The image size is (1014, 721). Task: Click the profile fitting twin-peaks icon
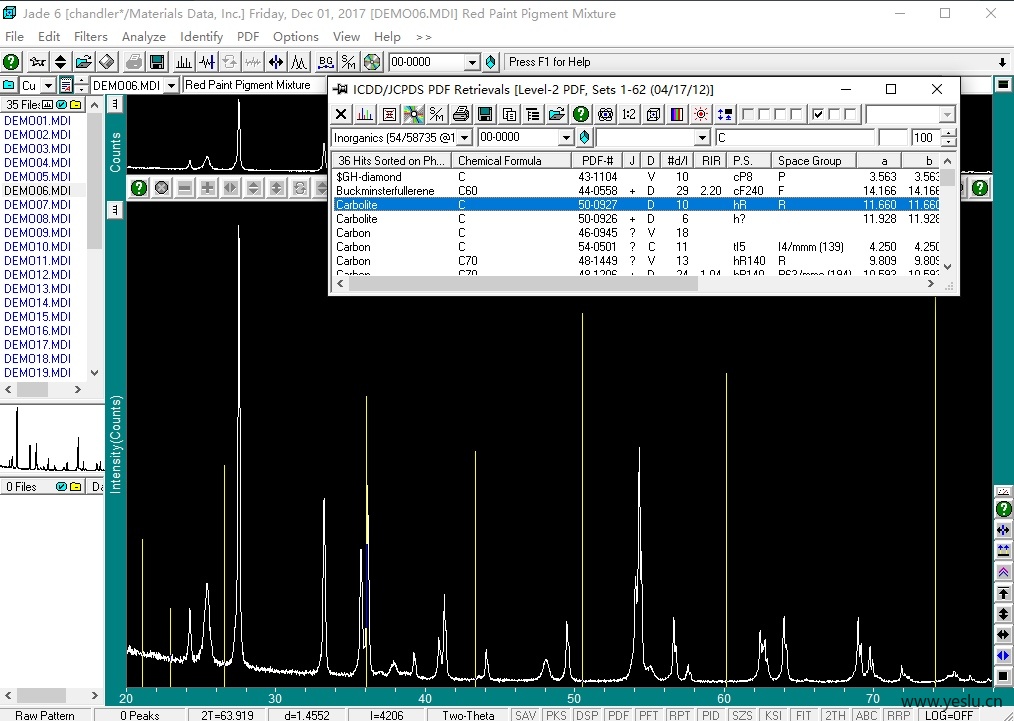pyautogui.click(x=299, y=62)
